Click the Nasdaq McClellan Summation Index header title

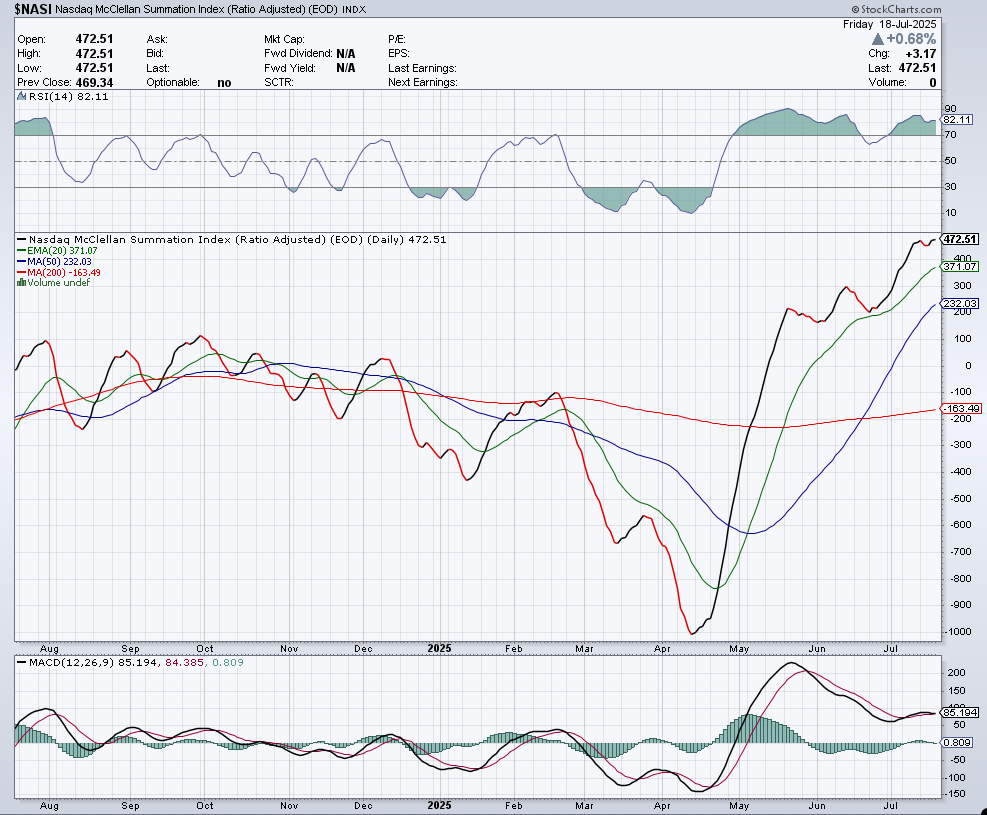tap(196, 9)
